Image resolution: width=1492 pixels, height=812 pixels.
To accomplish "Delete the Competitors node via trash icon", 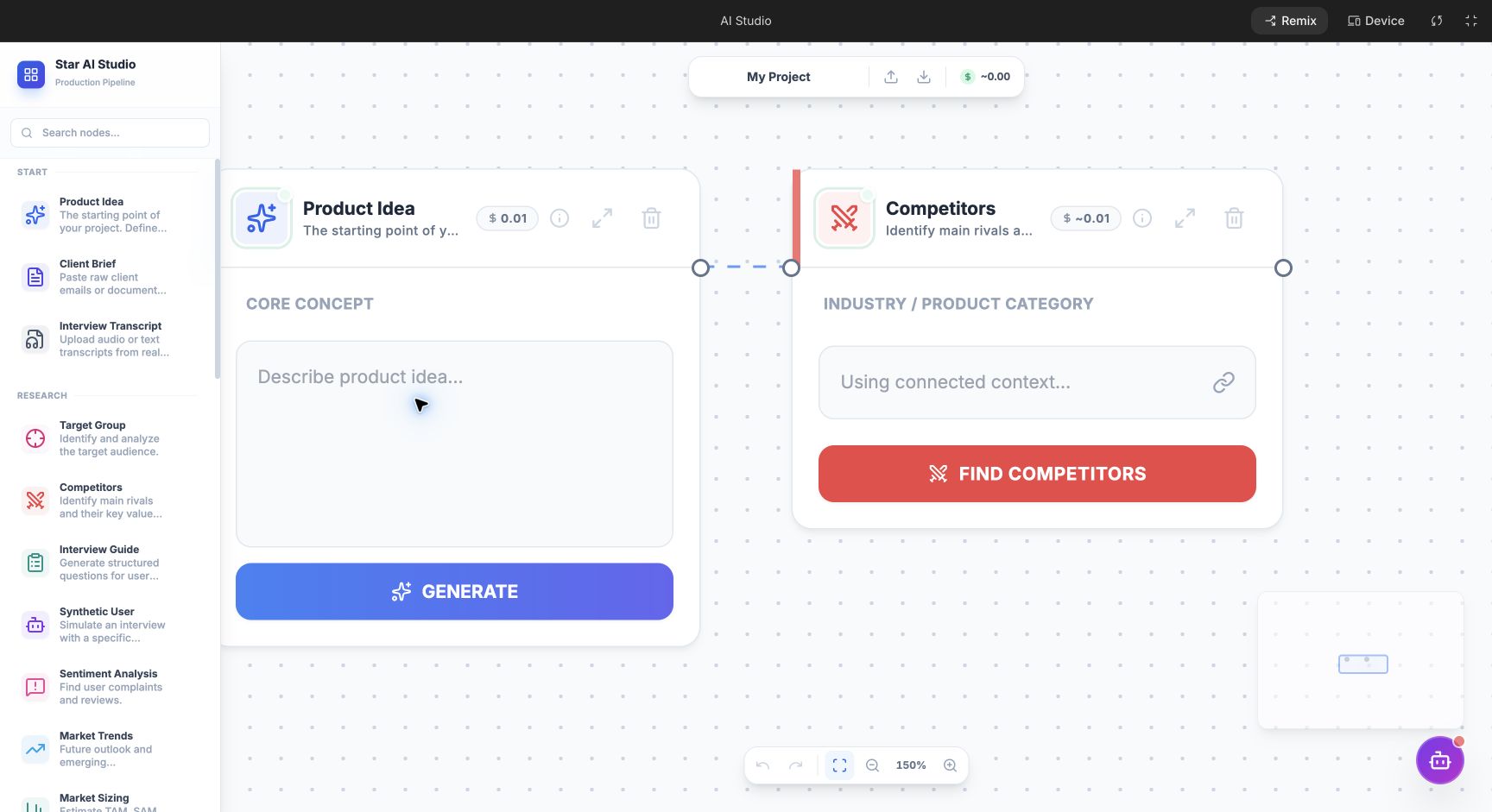I will click(x=1235, y=218).
